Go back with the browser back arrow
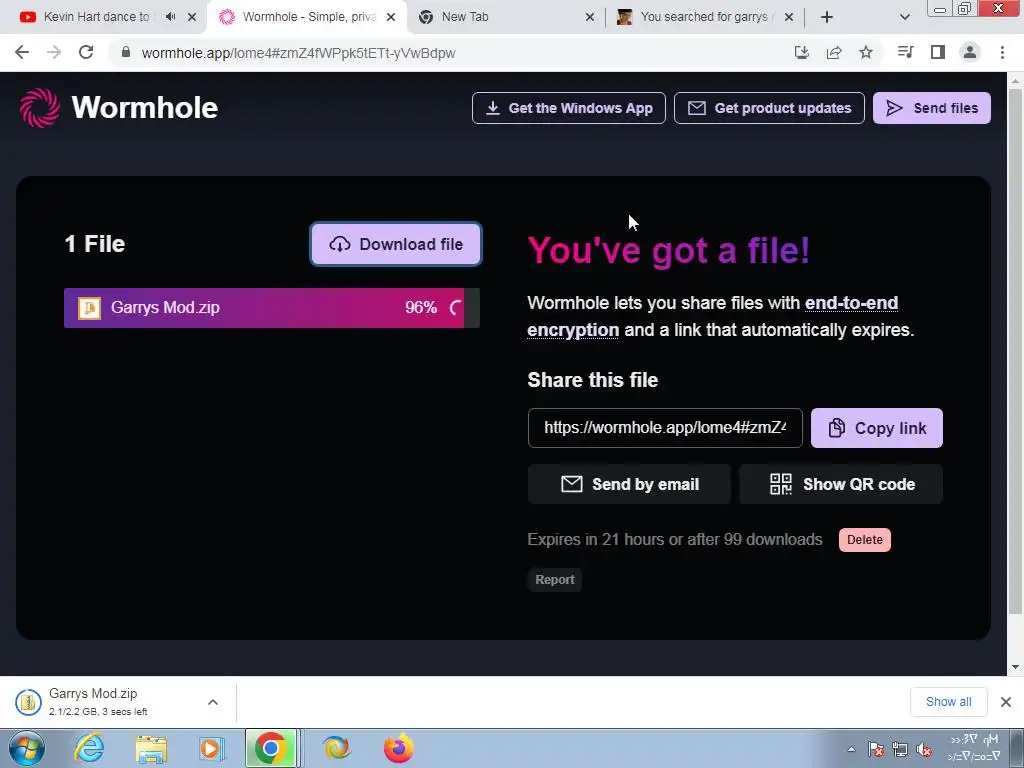Image resolution: width=1024 pixels, height=768 pixels. click(22, 53)
